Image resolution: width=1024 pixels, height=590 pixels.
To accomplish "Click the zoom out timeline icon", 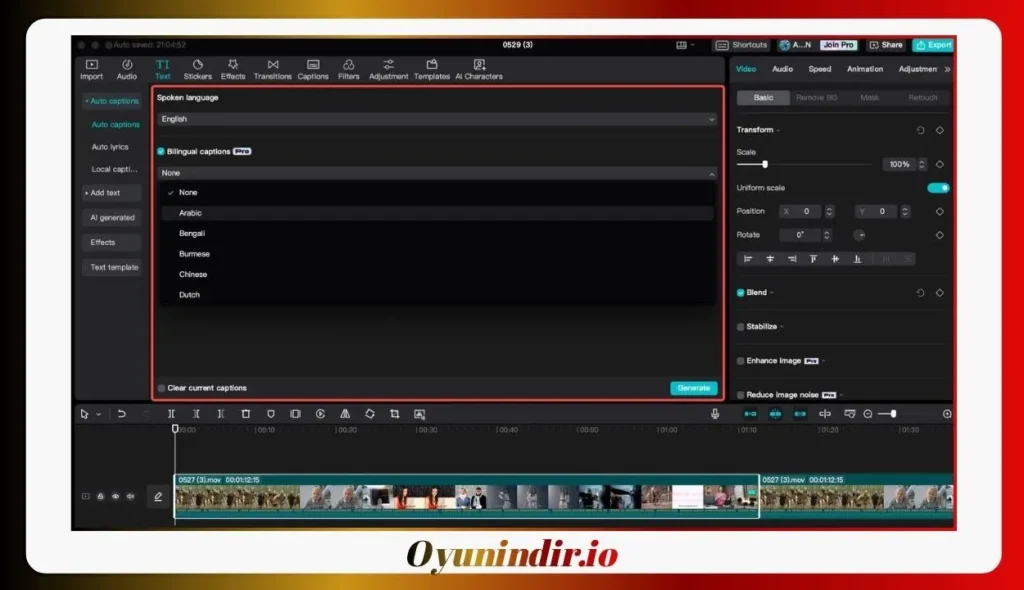I will click(x=868, y=414).
